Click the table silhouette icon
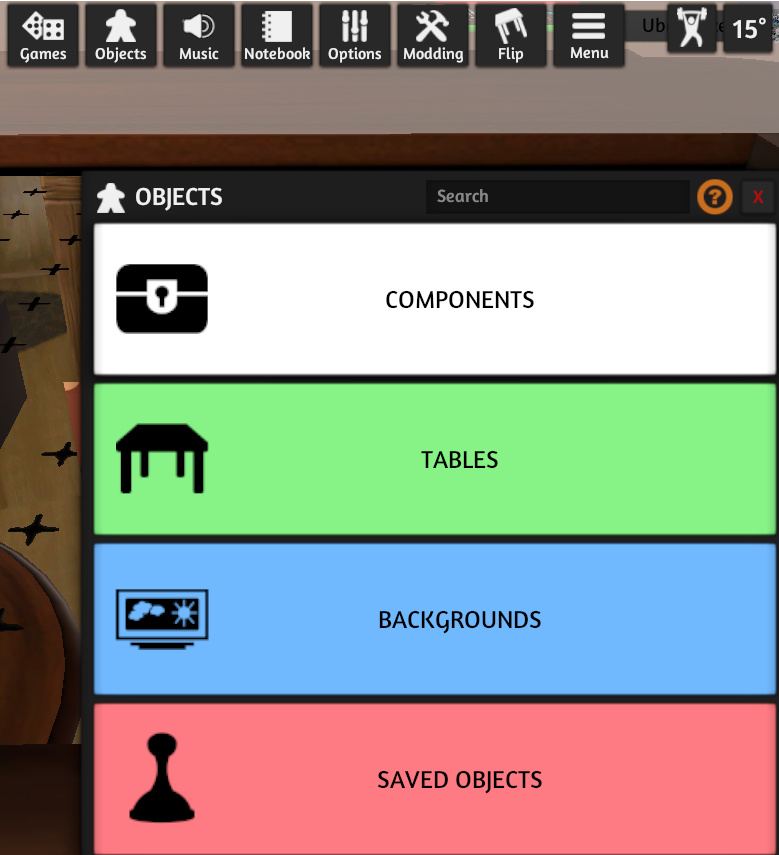 click(162, 459)
